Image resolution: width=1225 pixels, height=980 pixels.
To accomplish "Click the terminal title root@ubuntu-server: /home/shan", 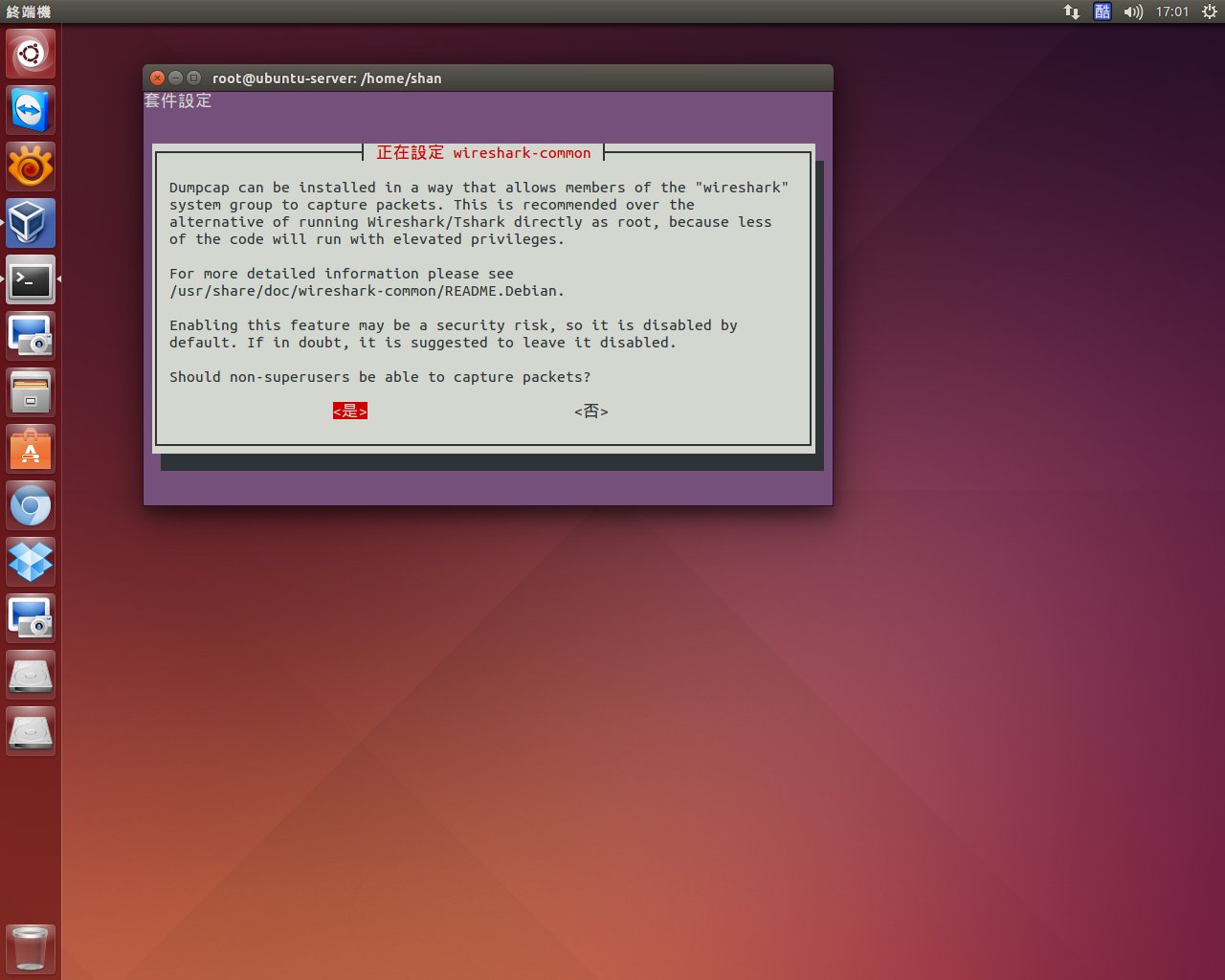I will 327,78.
